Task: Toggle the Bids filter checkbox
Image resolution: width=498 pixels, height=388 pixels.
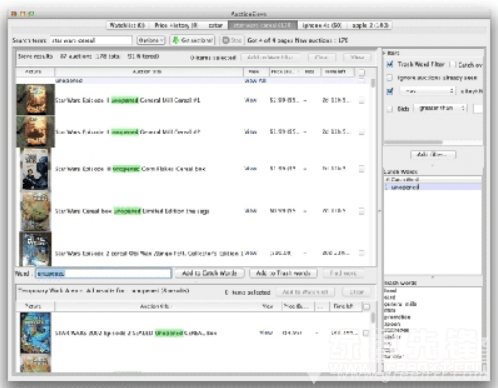Action: [x=389, y=108]
